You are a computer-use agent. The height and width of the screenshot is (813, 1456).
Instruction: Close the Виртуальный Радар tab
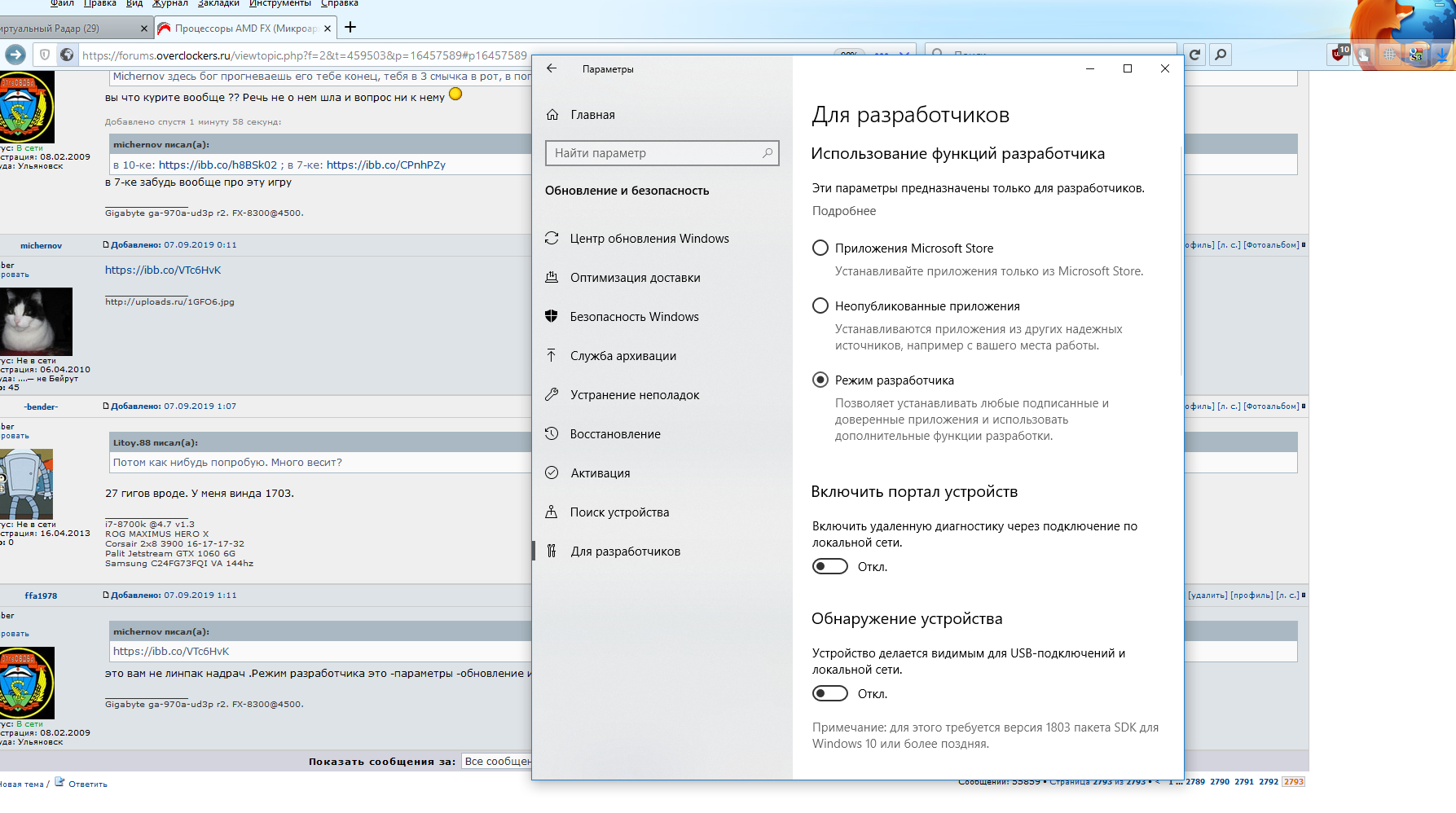click(x=144, y=29)
